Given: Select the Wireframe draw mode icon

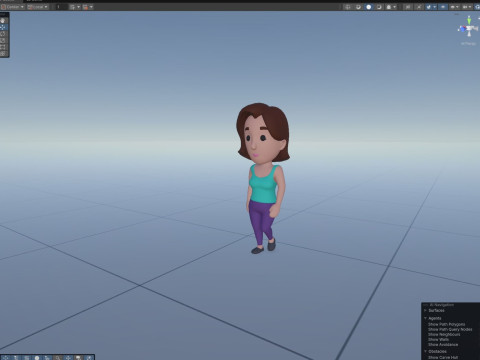Looking at the screenshot, I should click(x=348, y=7).
